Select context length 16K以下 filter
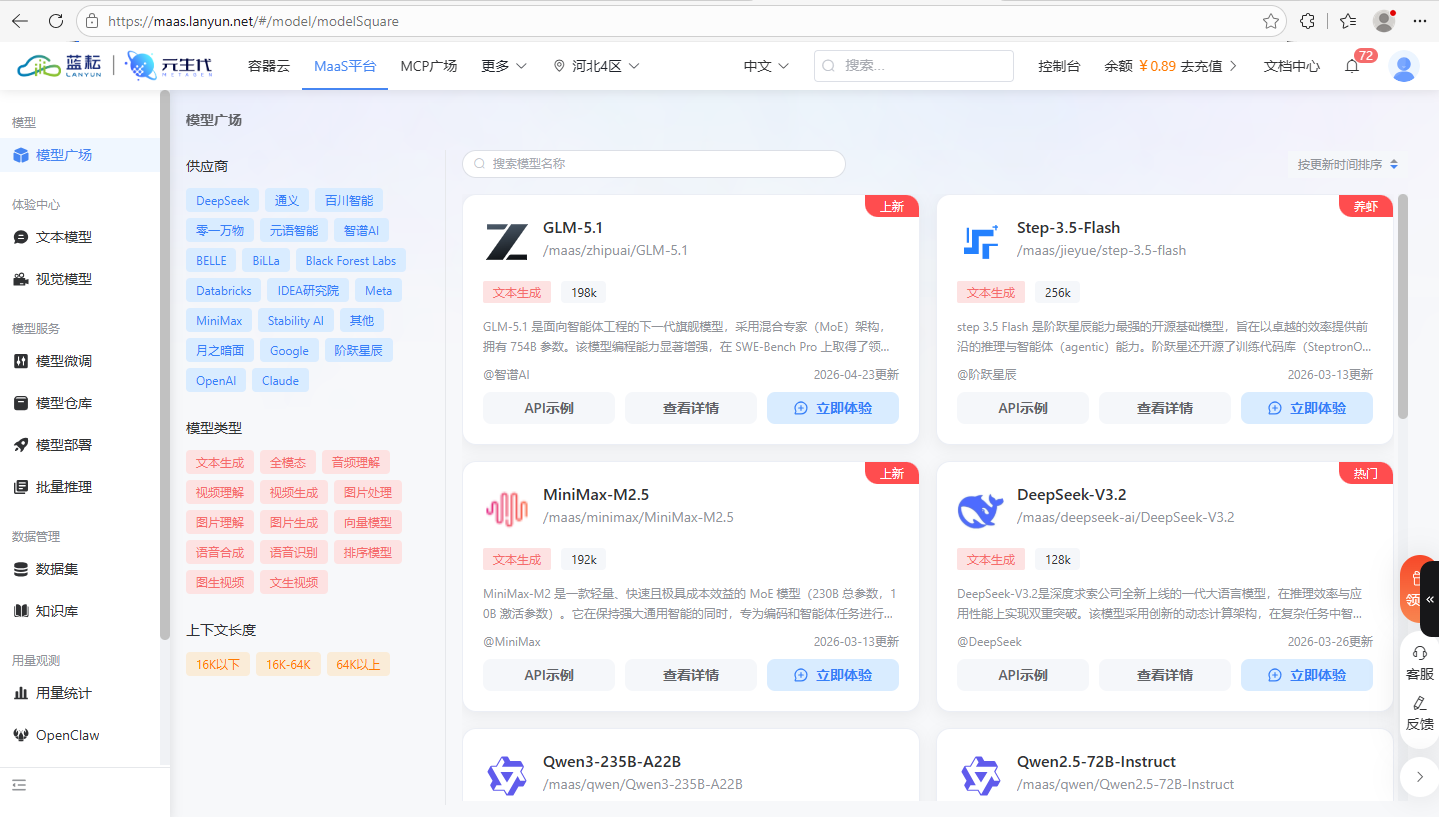The image size is (1439, 817). [x=218, y=664]
